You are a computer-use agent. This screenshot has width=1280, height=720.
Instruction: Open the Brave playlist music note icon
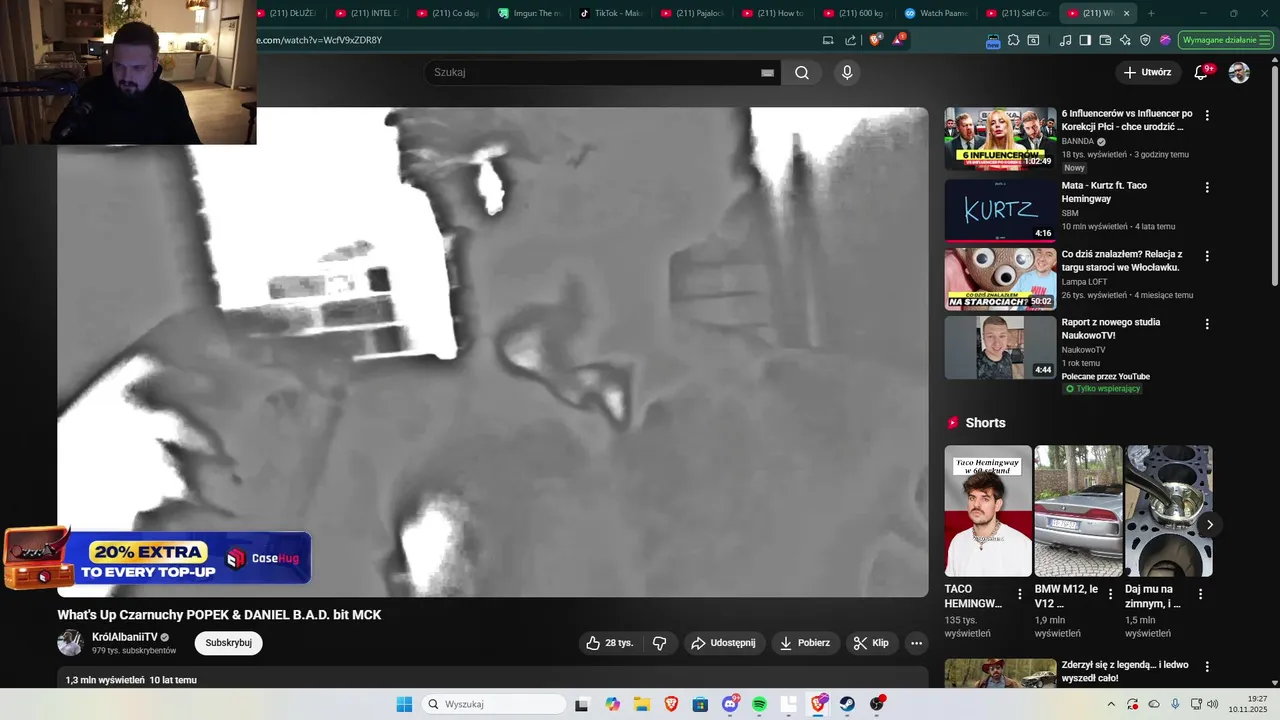[x=1065, y=40]
